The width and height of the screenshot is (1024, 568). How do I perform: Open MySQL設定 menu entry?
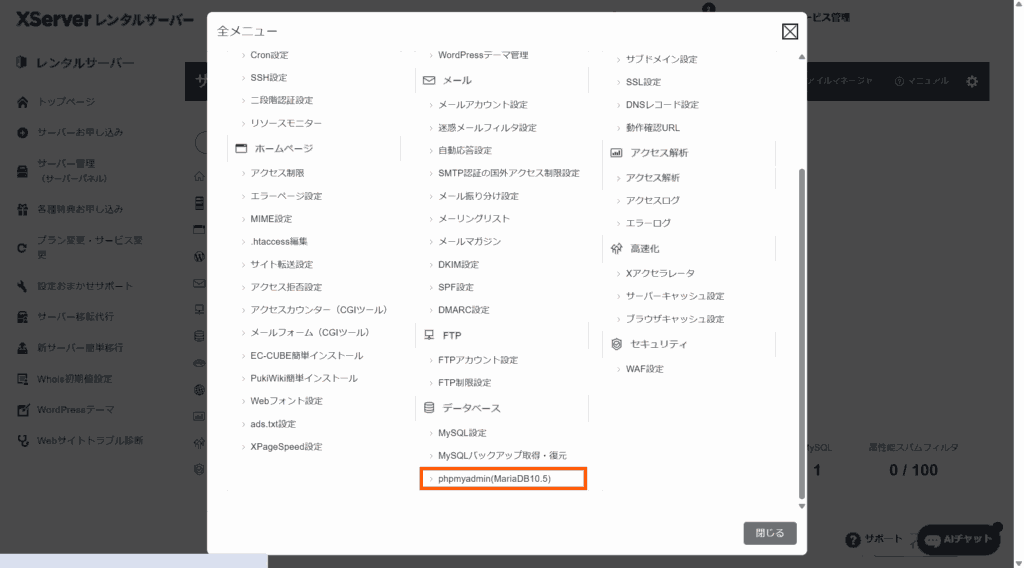pos(462,433)
